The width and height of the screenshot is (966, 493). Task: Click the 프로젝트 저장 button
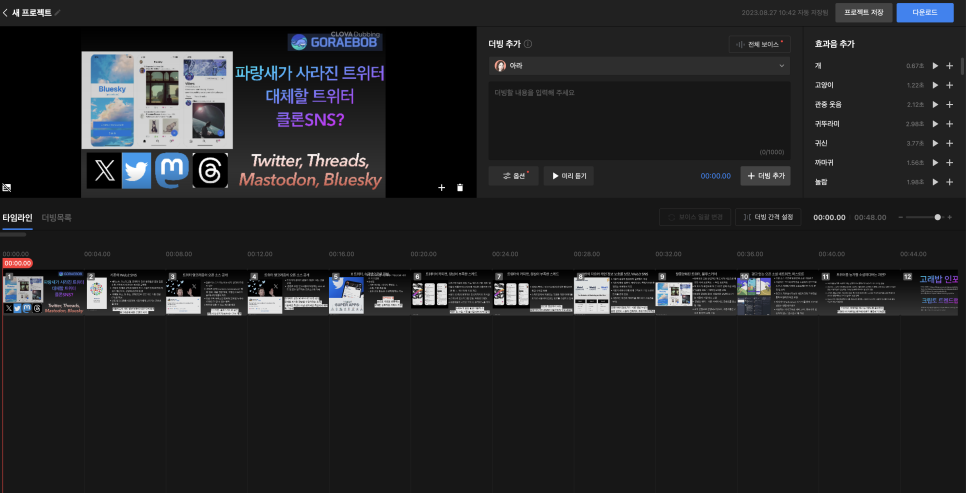(x=863, y=12)
